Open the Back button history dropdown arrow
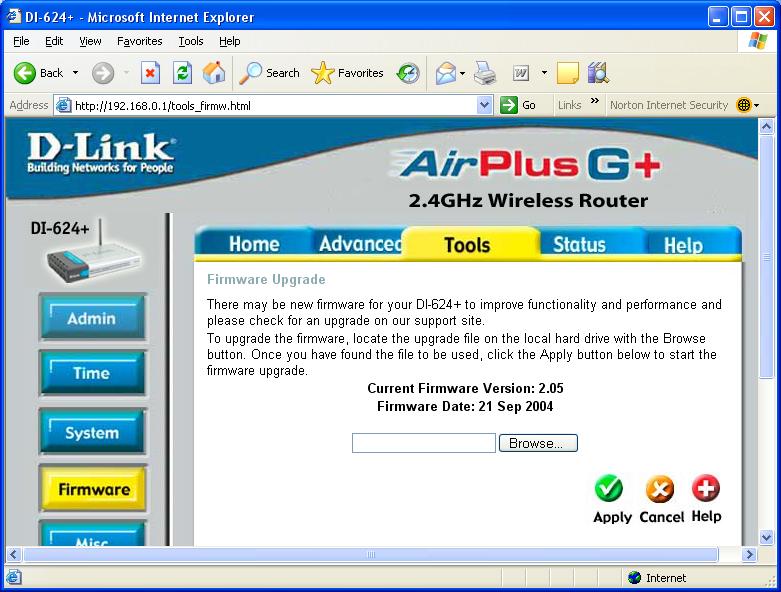781x592 pixels. pyautogui.click(x=75, y=73)
